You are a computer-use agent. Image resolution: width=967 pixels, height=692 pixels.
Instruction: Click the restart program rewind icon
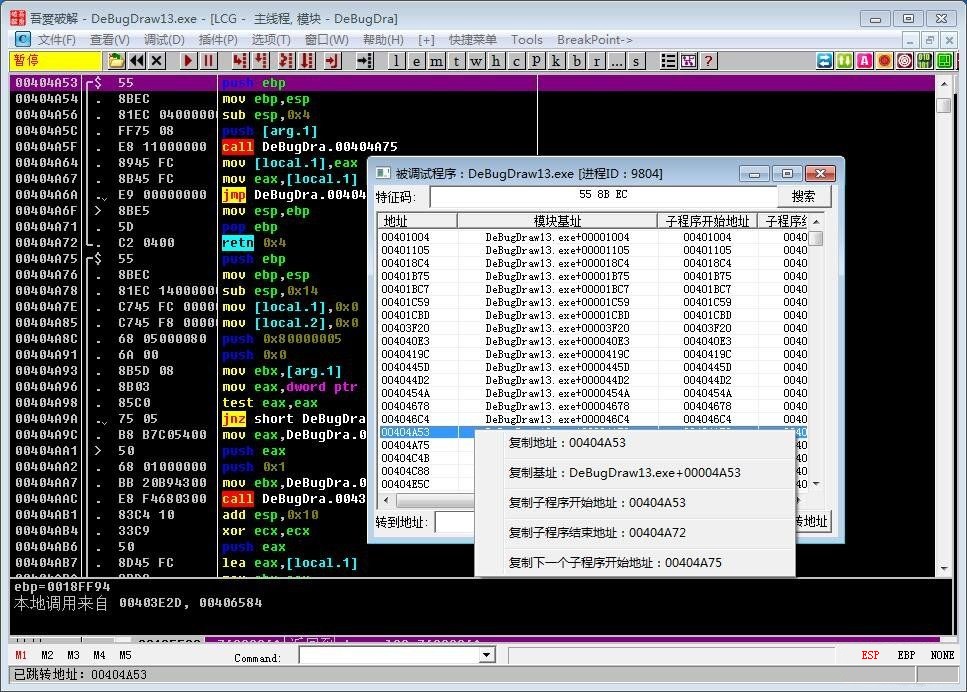pos(137,60)
